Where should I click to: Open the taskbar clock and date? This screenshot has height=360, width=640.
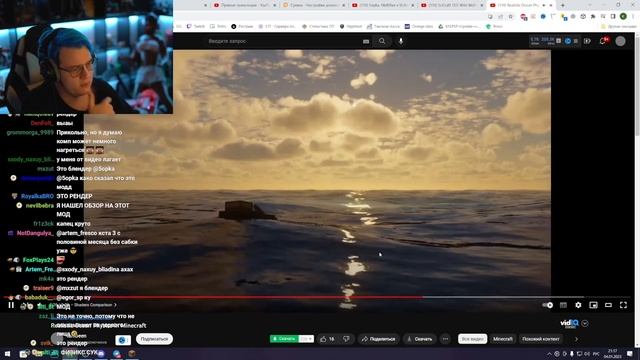(x=612, y=354)
